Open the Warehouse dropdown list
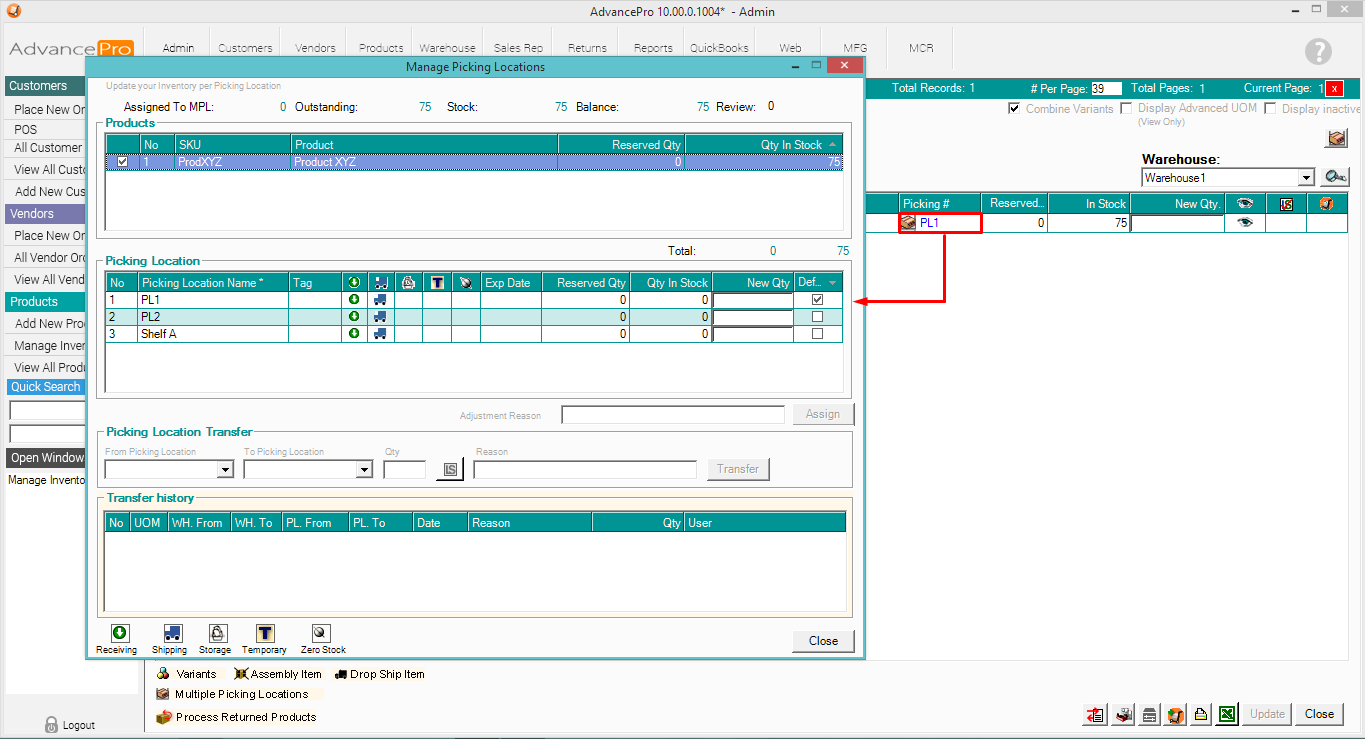This screenshot has height=739, width=1365. (x=1305, y=178)
